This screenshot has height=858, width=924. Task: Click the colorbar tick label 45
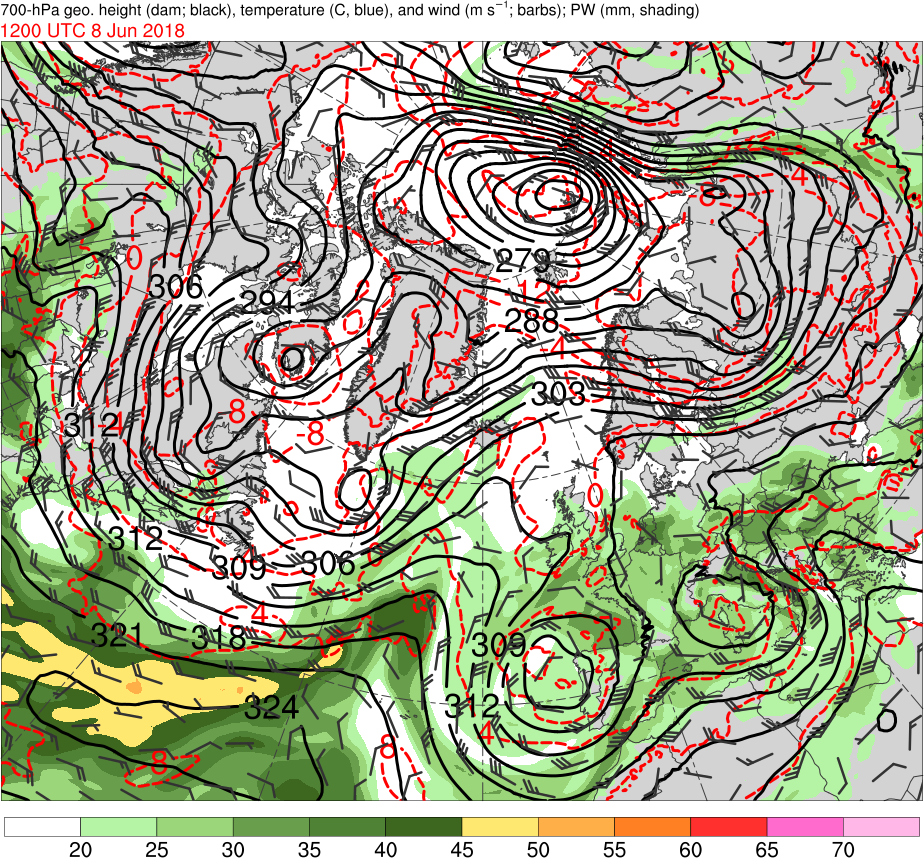coord(461,849)
